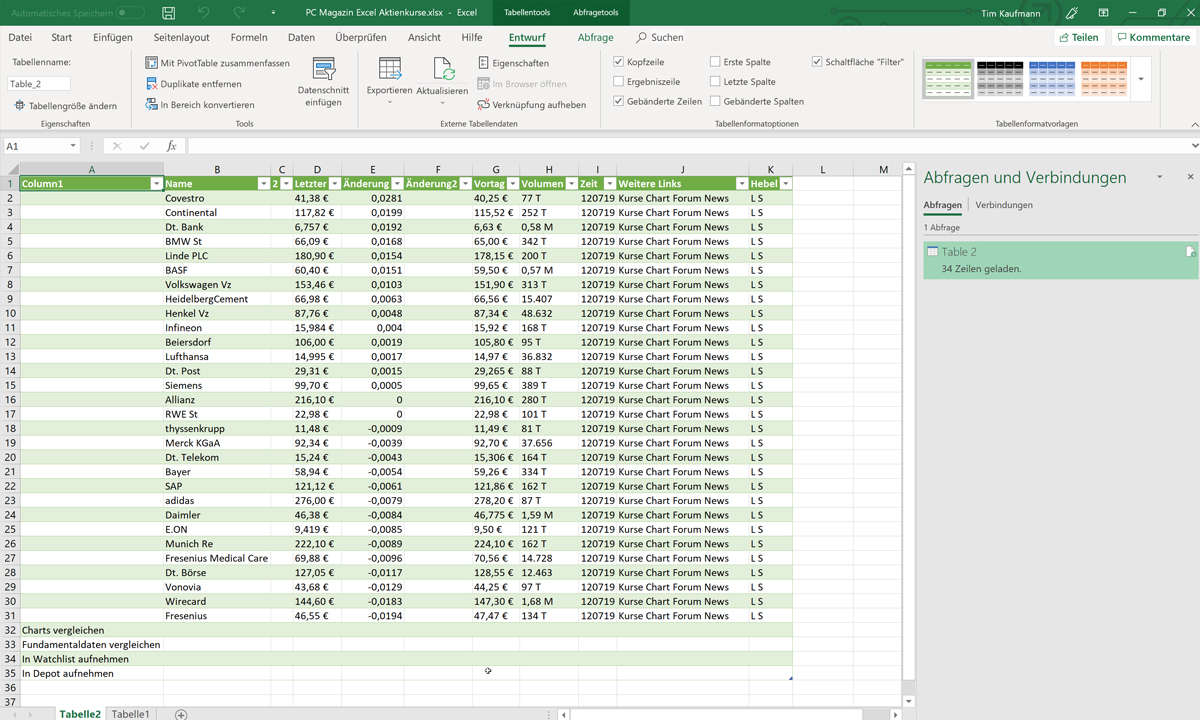
Task: Open filter dropdown for Column1
Action: (x=156, y=184)
